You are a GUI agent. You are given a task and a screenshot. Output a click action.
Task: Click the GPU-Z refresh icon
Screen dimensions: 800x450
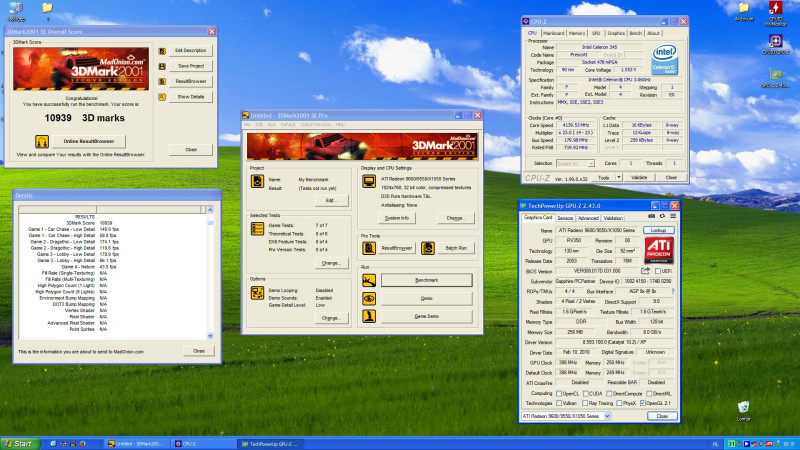662,216
